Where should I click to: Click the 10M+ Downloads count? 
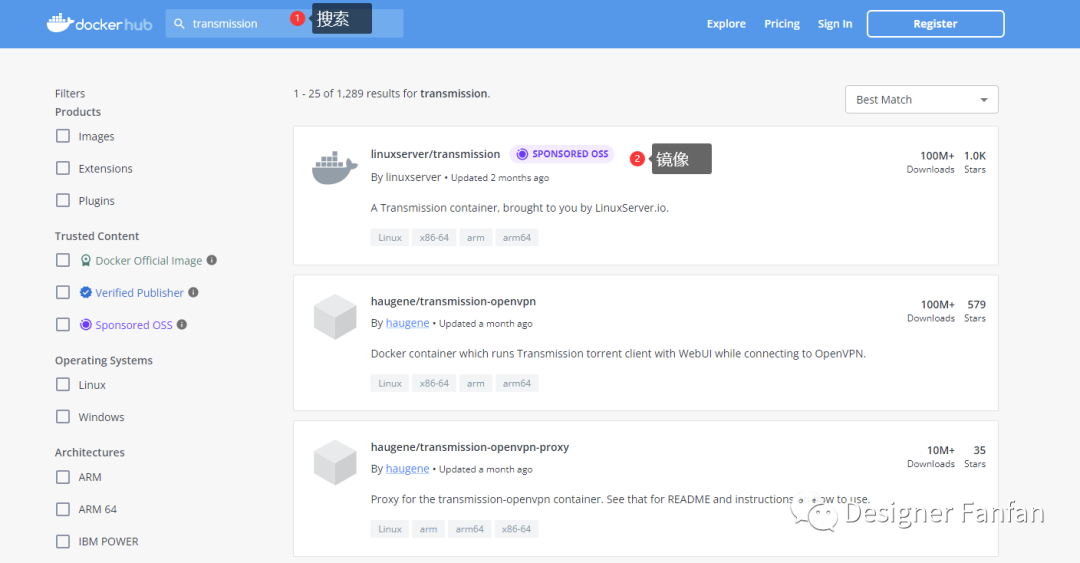[x=940, y=450]
